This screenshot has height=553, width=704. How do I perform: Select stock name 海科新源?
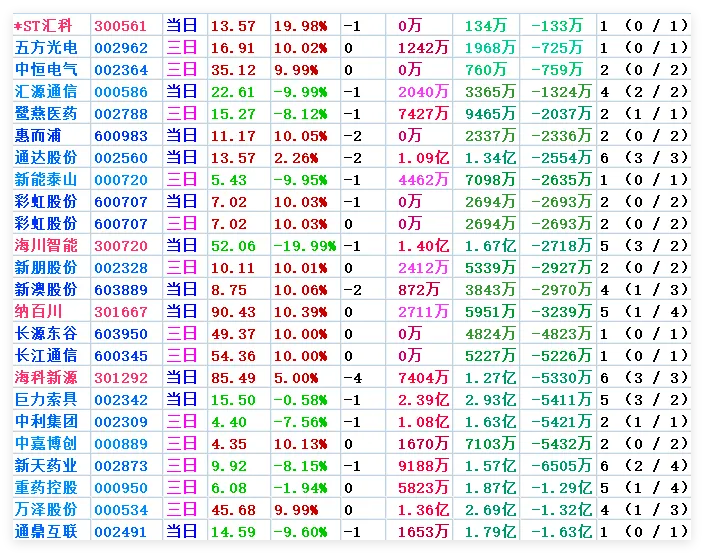point(46,377)
